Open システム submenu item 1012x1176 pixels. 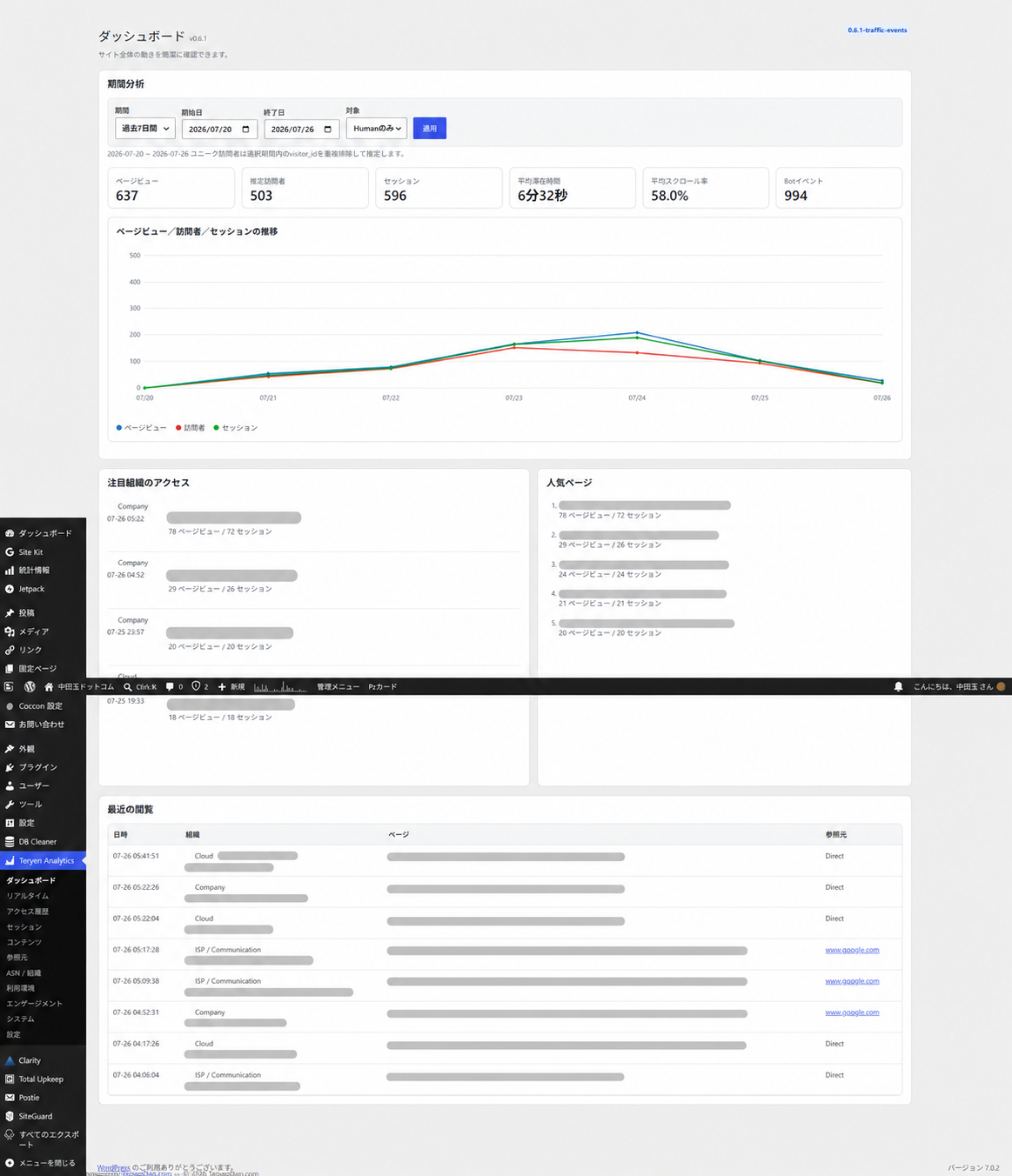[21, 1019]
